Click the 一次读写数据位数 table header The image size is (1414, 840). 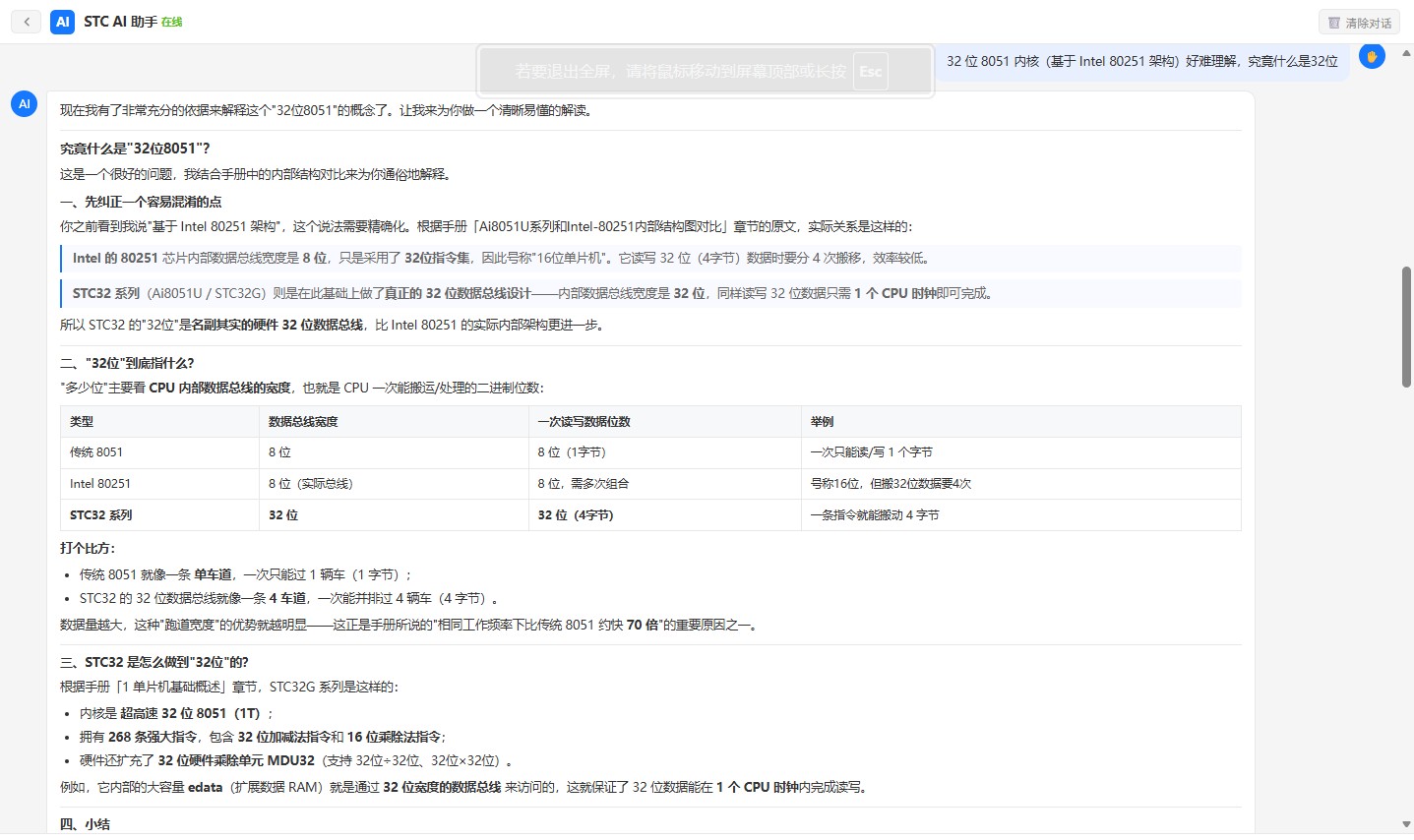665,421
